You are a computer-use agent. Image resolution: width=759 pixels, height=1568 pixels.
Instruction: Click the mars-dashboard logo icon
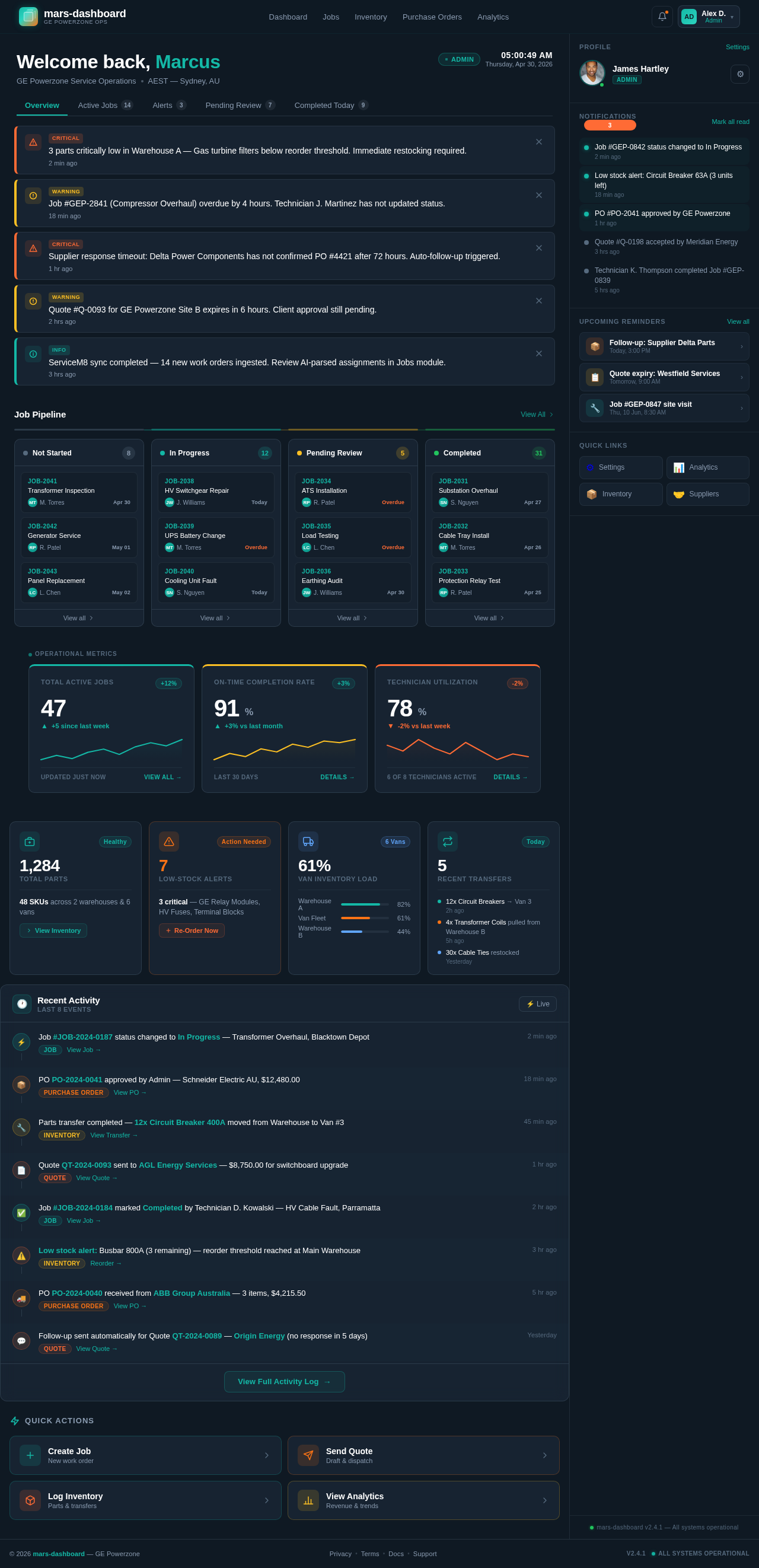click(28, 17)
